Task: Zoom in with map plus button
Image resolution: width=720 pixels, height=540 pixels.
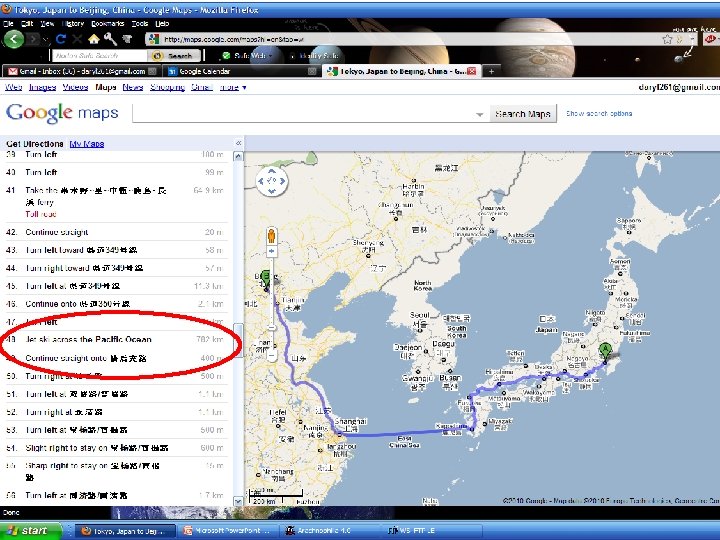Action: point(271,251)
